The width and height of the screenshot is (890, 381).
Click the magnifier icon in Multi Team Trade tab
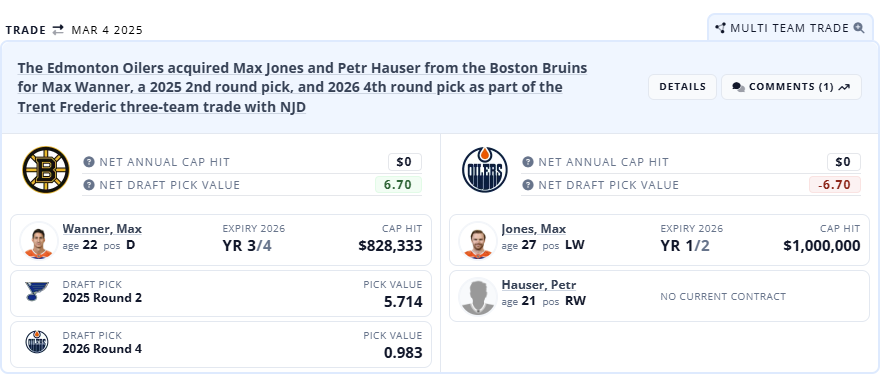pyautogui.click(x=859, y=28)
